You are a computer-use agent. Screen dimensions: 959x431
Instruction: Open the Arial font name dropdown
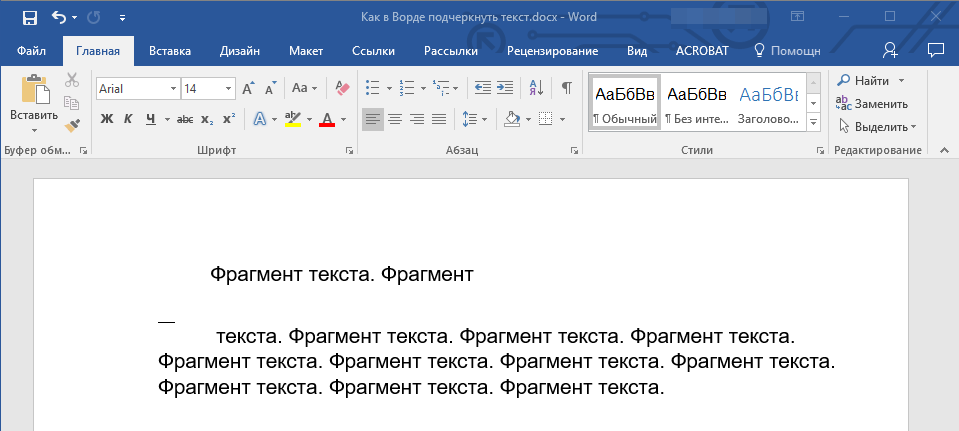pyautogui.click(x=173, y=88)
